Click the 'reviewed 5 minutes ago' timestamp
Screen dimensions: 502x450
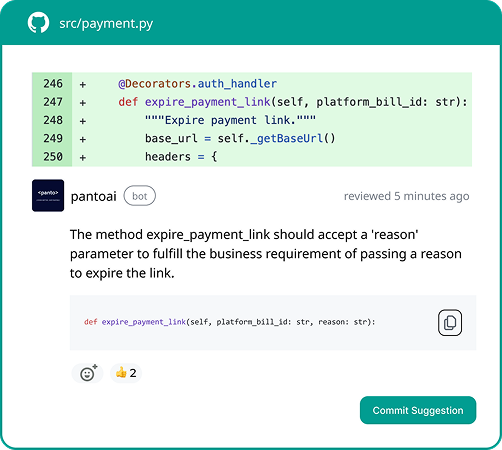tap(406, 196)
